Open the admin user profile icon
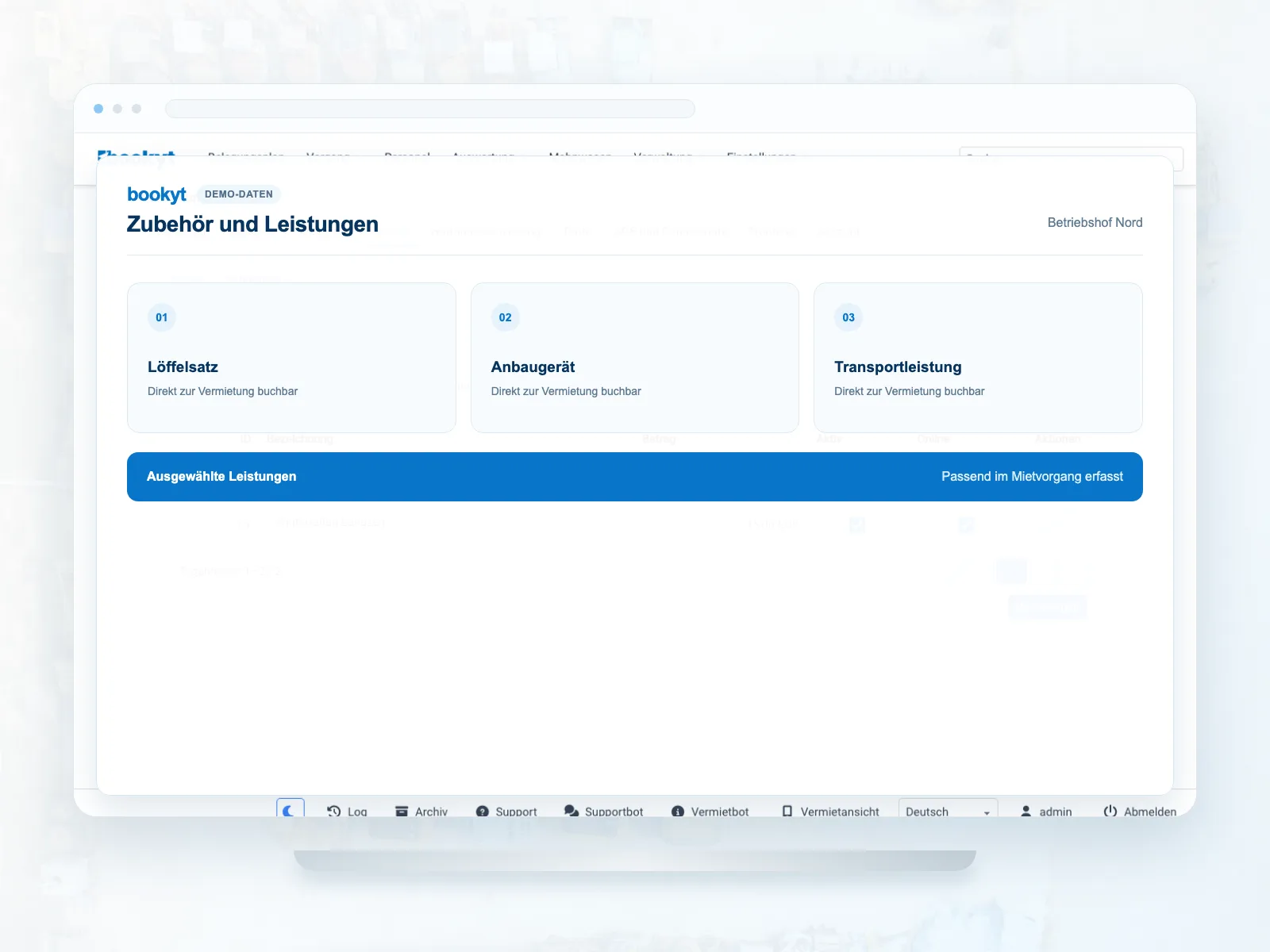Image resolution: width=1270 pixels, height=952 pixels. click(1026, 811)
